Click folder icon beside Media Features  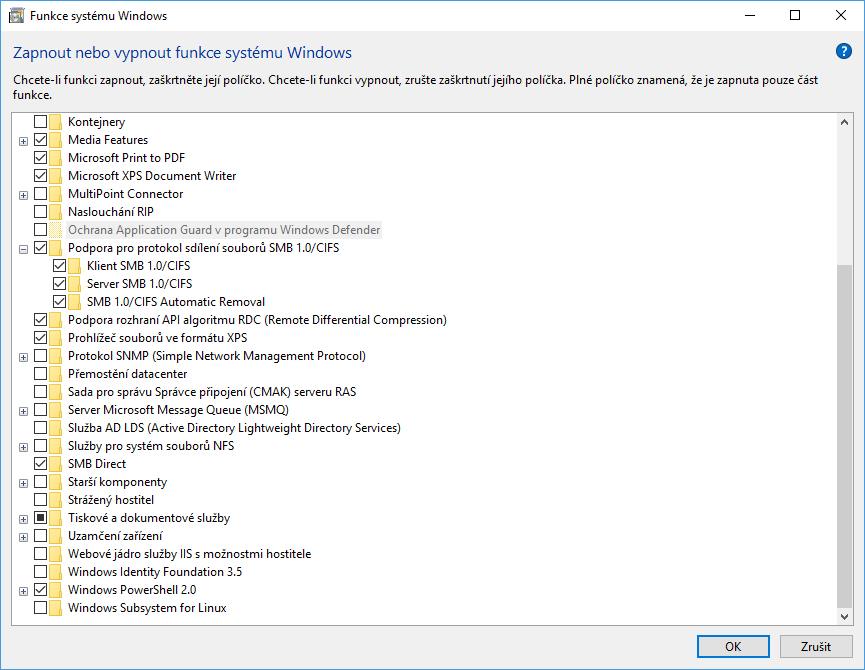[55, 140]
